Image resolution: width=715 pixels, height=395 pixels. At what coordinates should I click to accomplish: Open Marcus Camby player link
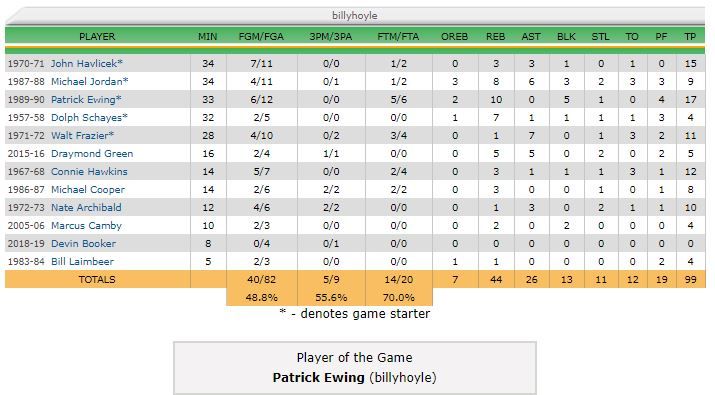[x=86, y=225]
